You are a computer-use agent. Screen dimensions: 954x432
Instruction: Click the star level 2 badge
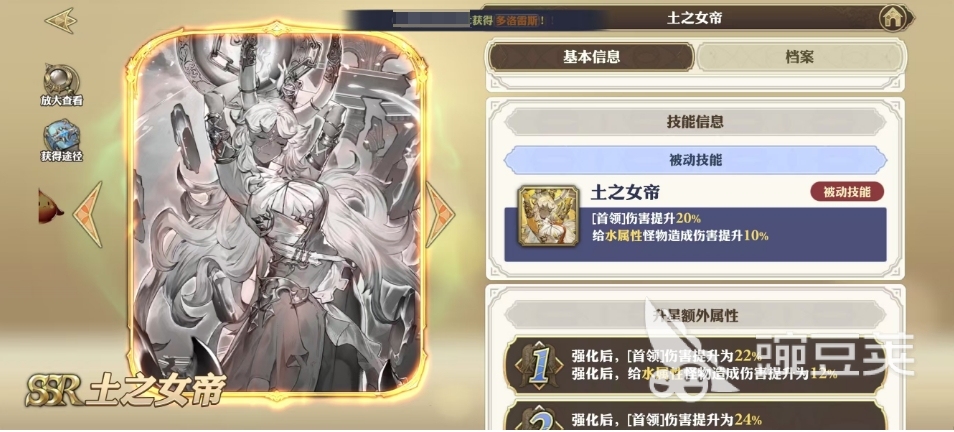538,417
